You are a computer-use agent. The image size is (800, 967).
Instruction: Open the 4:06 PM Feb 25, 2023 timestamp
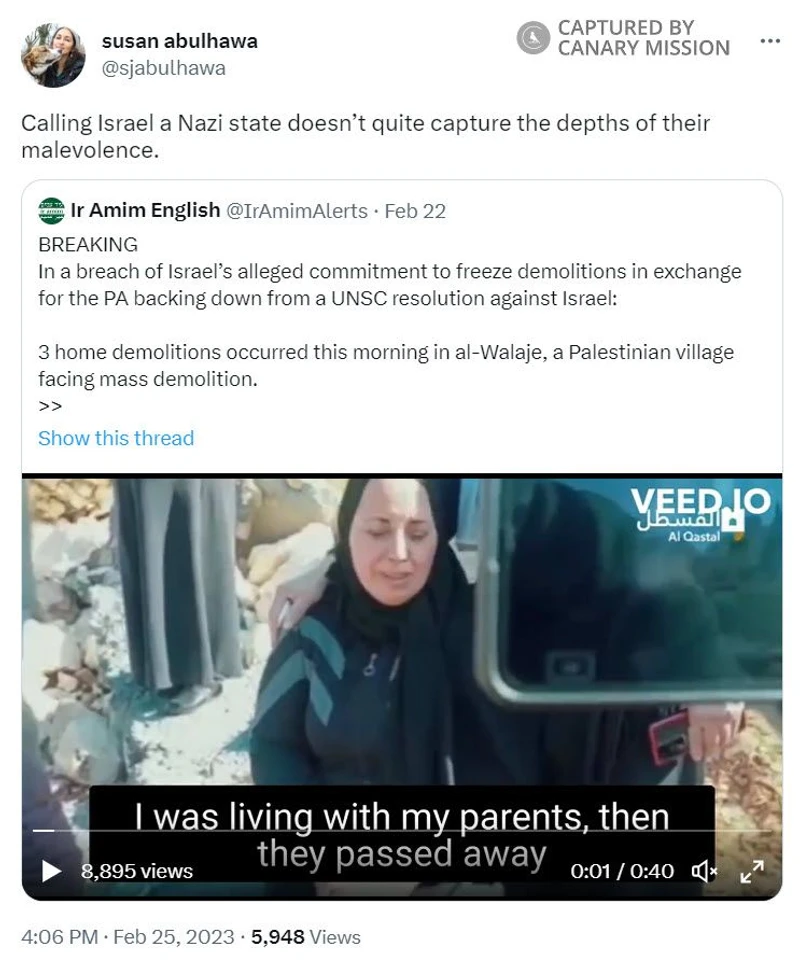(128, 937)
